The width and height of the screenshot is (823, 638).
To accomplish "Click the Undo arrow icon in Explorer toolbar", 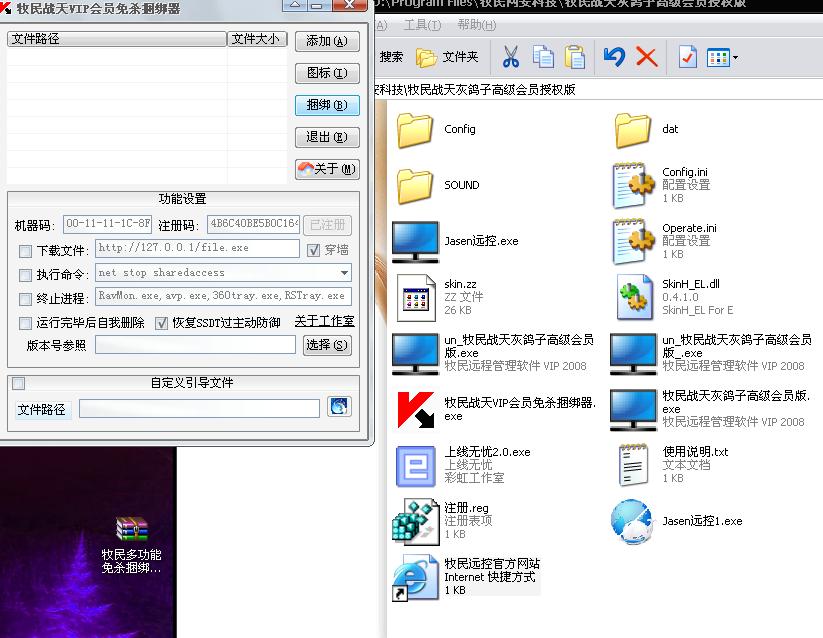I will (614, 57).
